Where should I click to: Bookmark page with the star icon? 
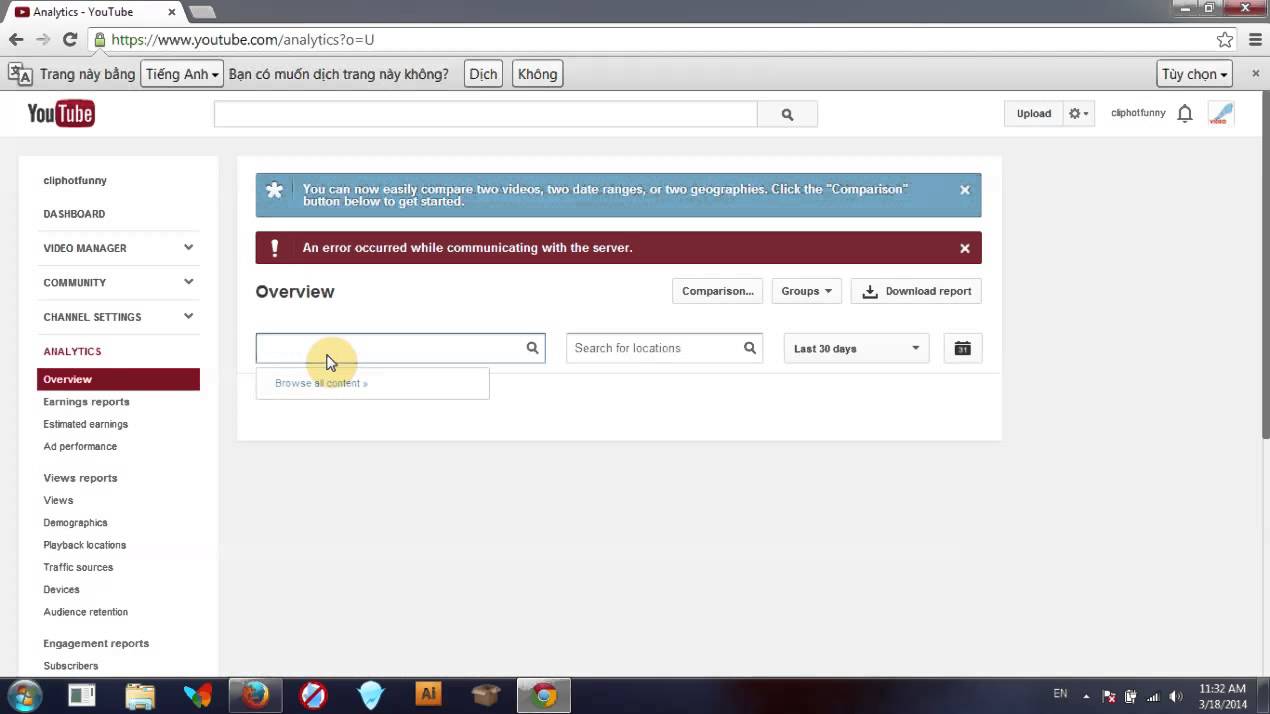click(x=1225, y=40)
